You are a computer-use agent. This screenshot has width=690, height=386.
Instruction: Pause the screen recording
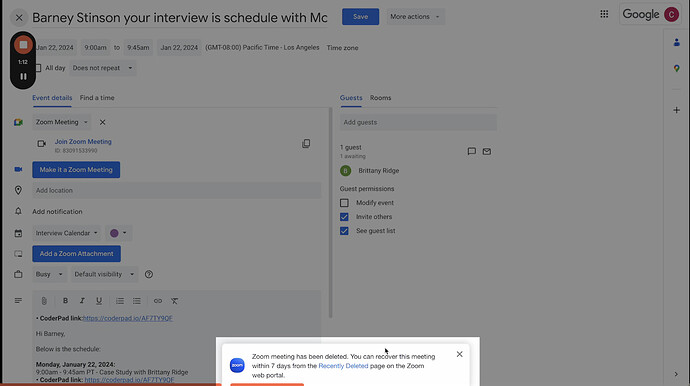tap(23, 77)
